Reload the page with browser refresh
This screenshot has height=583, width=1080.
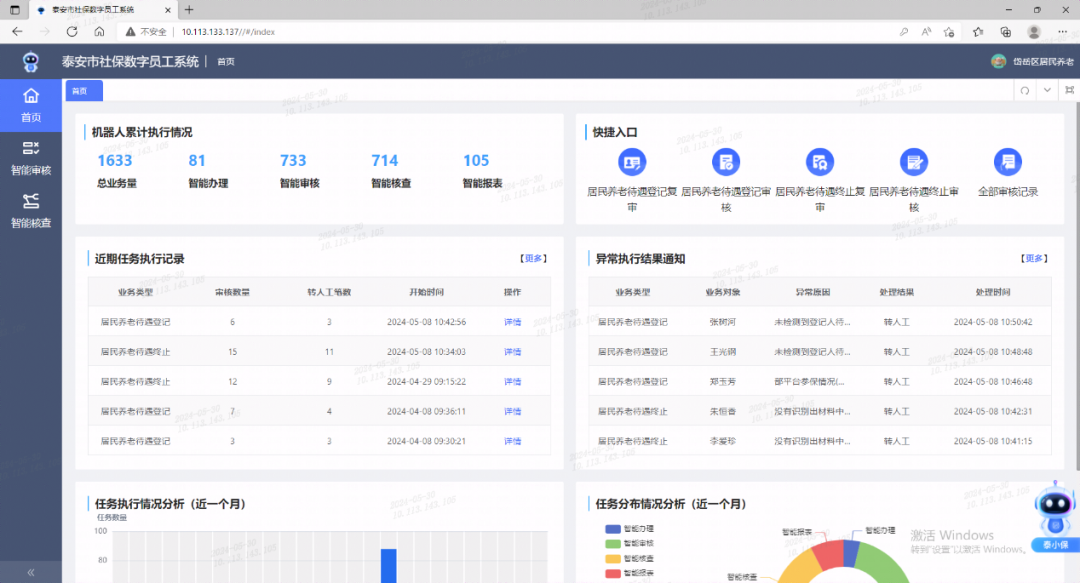click(x=72, y=32)
